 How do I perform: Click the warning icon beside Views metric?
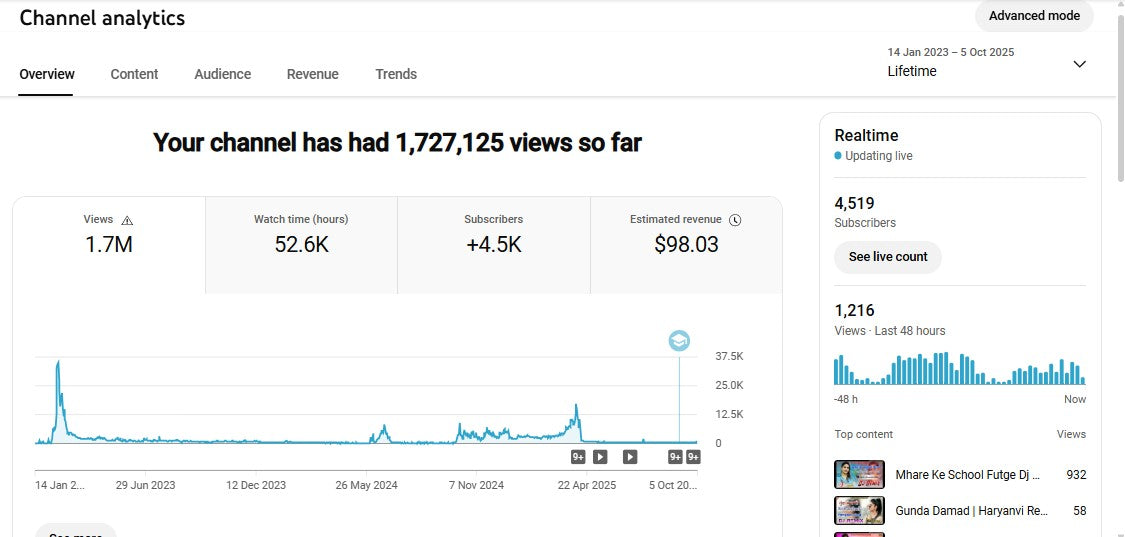127,220
